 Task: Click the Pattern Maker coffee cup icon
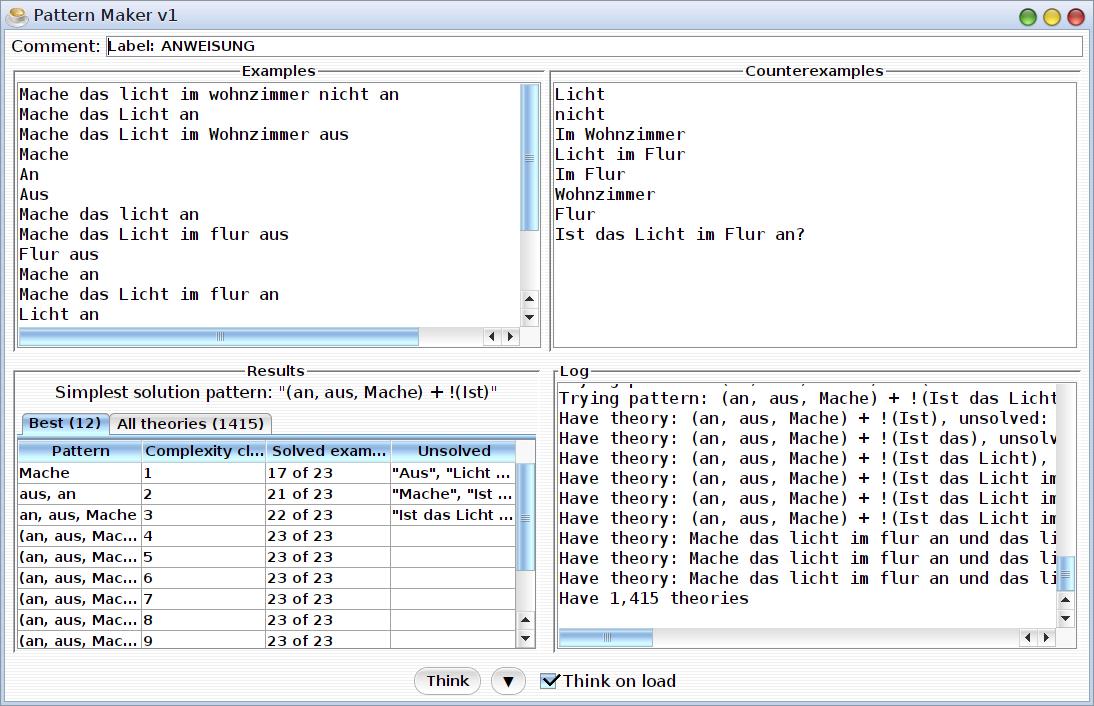click(16, 16)
